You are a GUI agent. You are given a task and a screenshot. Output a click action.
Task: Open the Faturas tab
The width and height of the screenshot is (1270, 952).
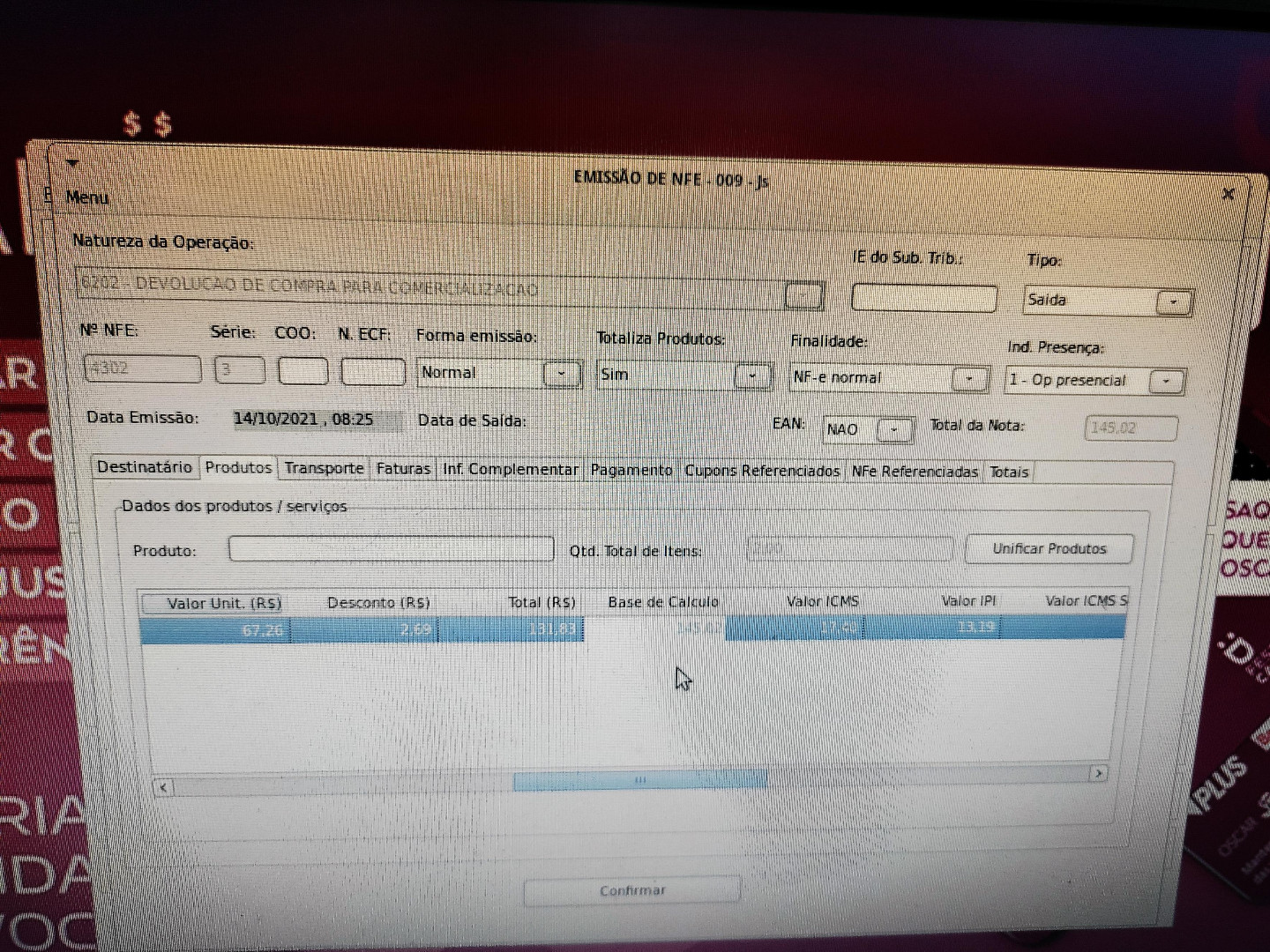coord(403,469)
